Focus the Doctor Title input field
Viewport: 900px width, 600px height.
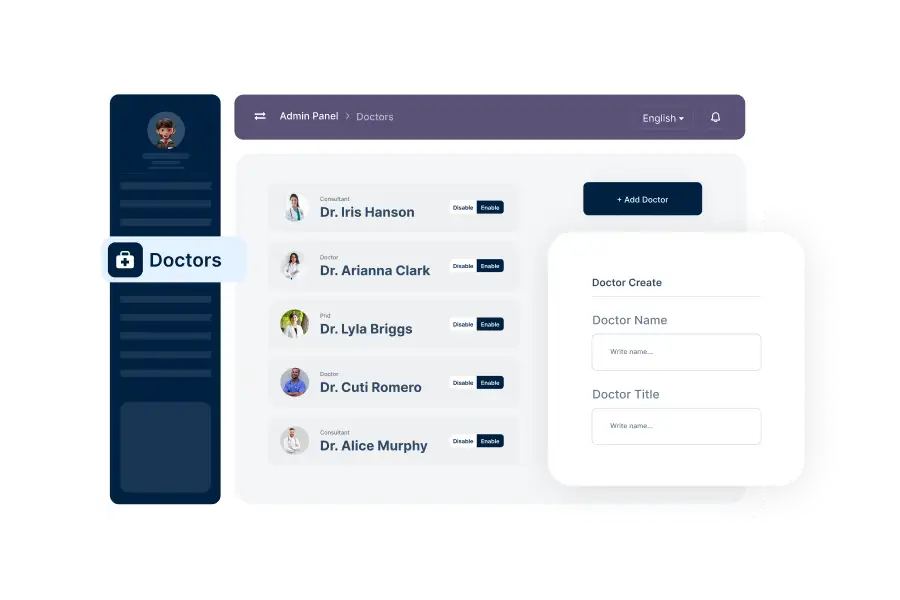(x=676, y=426)
